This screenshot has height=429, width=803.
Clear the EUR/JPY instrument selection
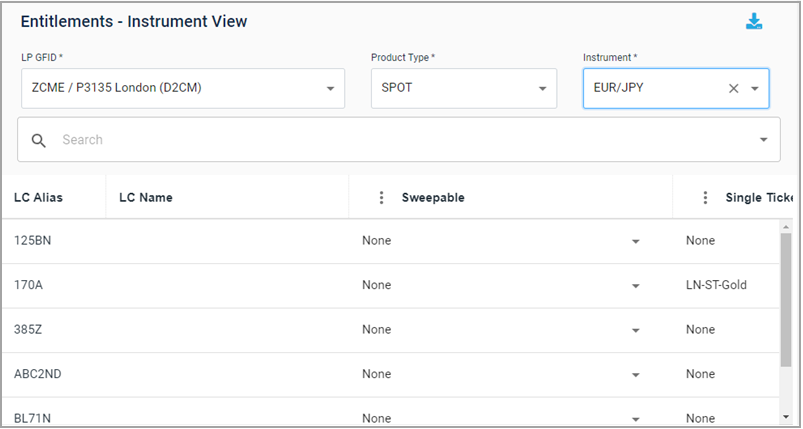pos(733,89)
